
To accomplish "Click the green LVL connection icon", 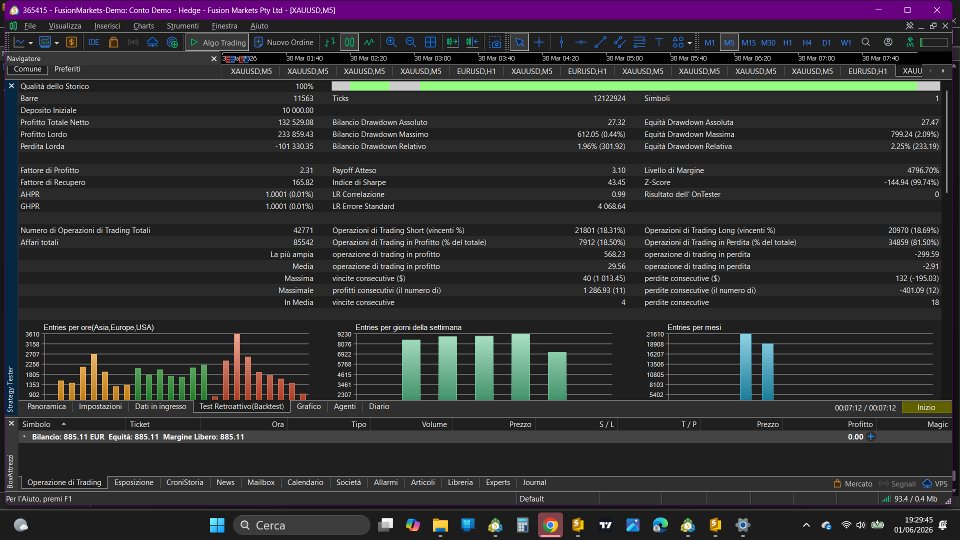I will [x=910, y=42].
